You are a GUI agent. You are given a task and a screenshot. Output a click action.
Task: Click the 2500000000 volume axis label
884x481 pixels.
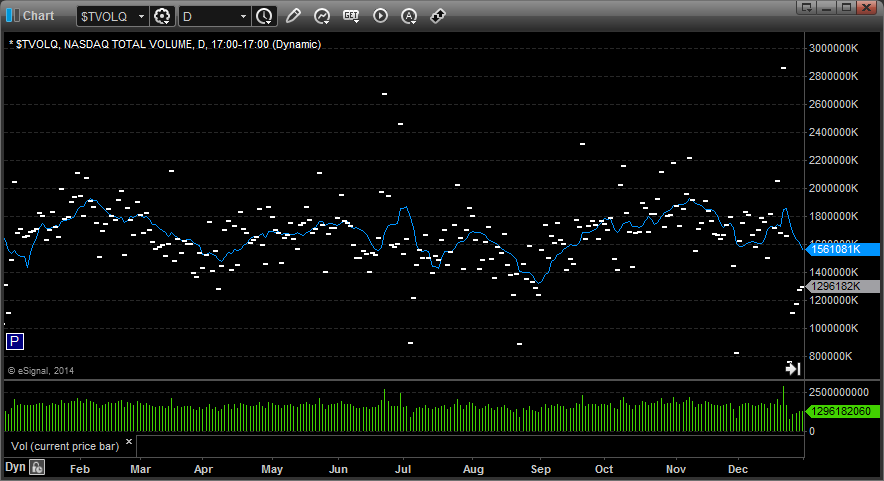point(839,392)
